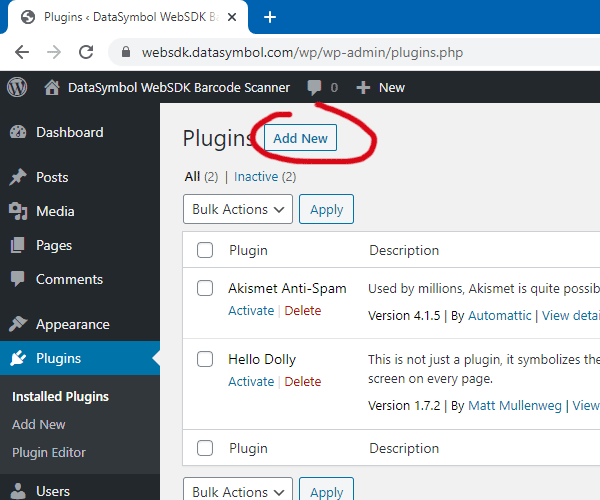
Task: Click the browser address bar URL
Action: [x=302, y=52]
